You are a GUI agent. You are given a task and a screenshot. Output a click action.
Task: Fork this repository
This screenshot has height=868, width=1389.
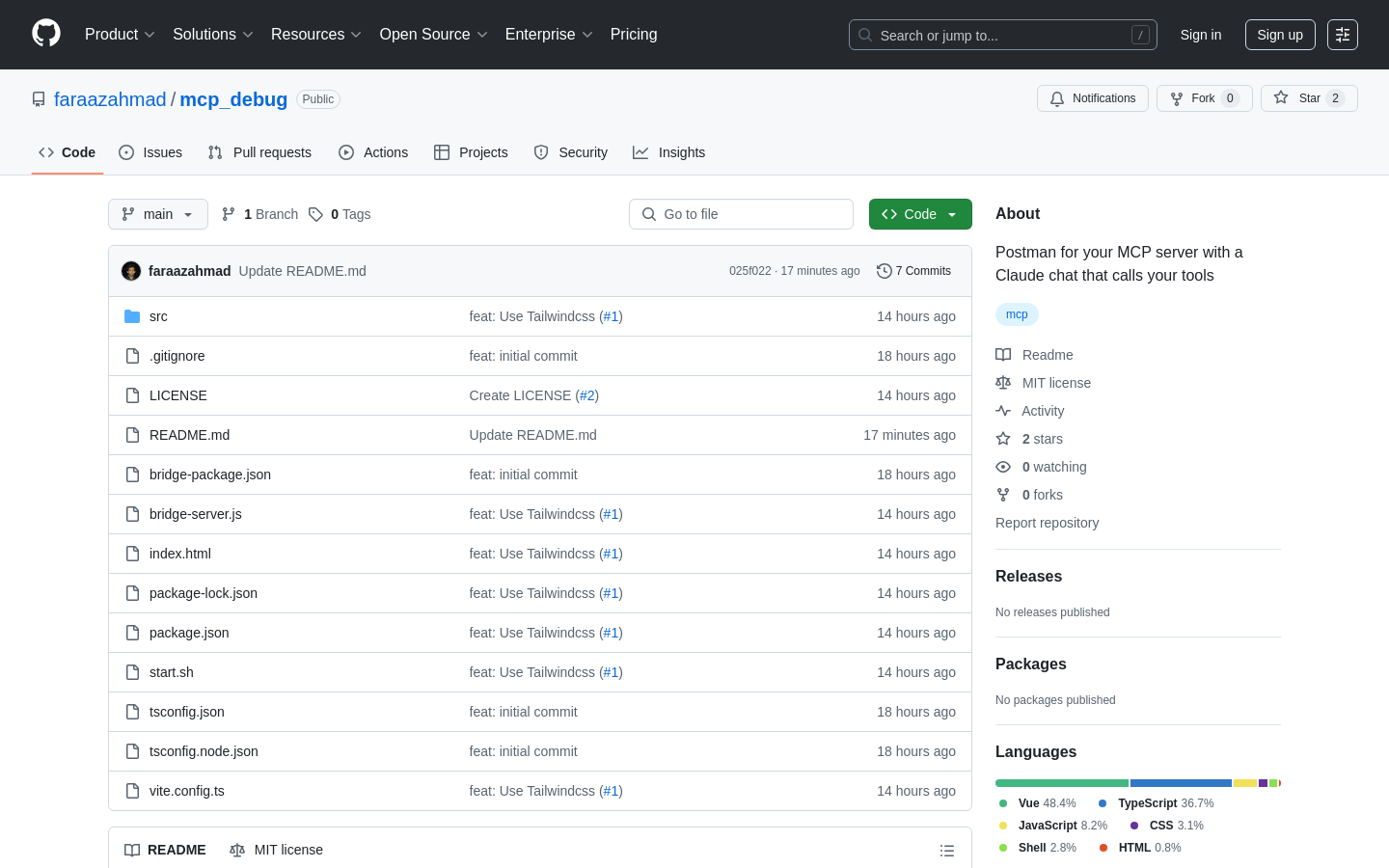(1205, 98)
